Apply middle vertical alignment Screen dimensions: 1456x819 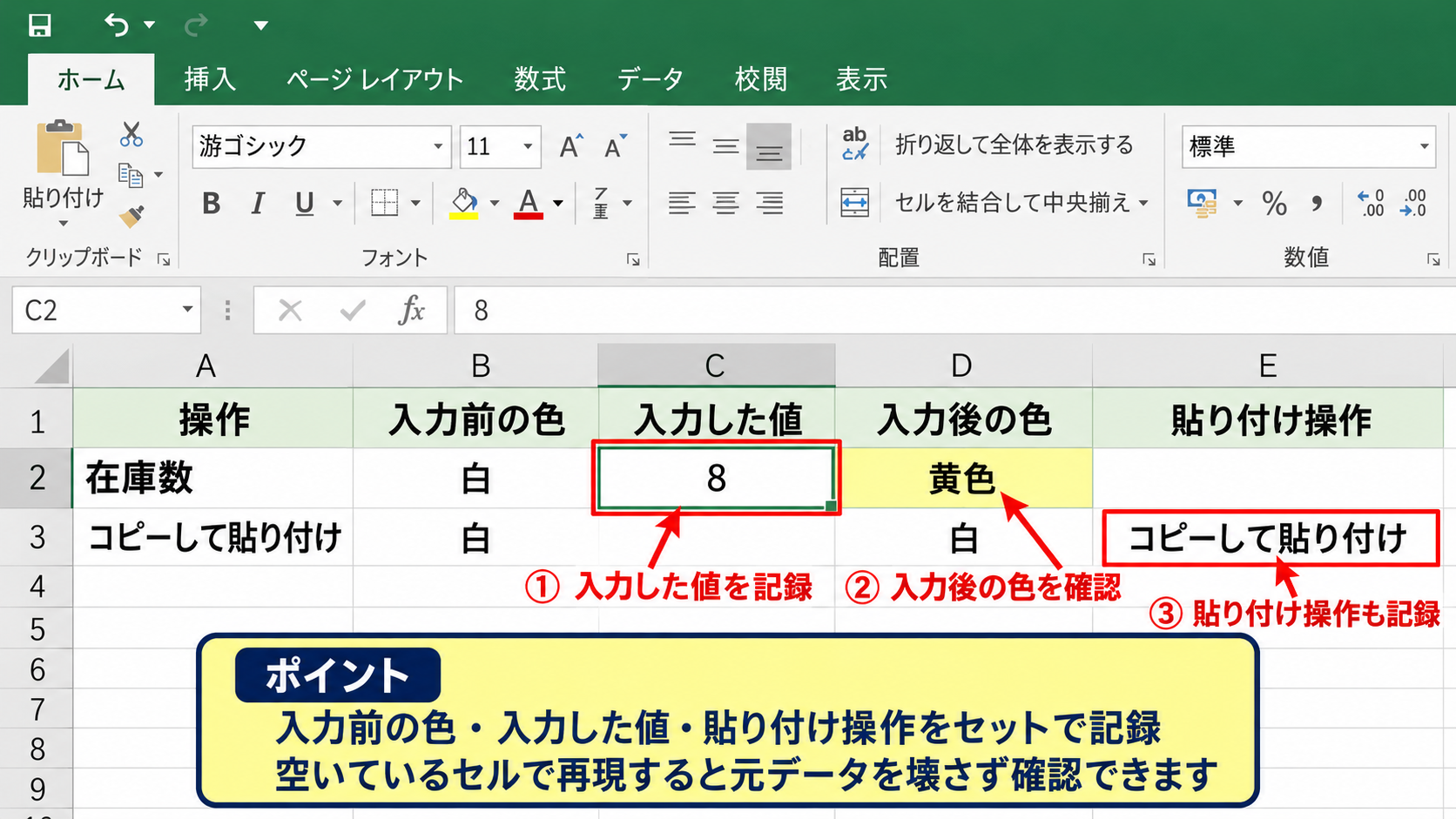point(725,146)
